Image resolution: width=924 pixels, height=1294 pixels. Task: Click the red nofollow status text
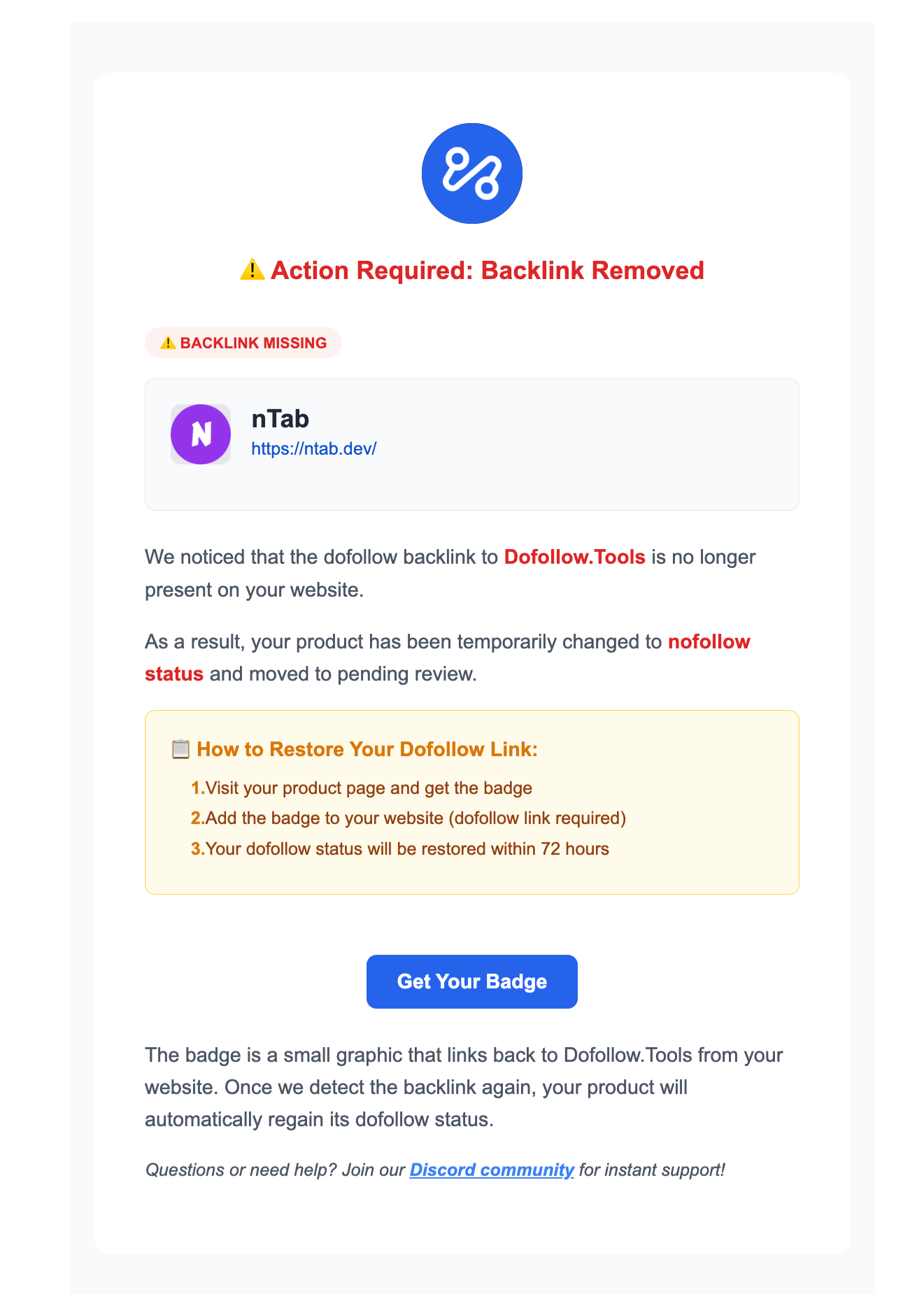coord(709,641)
